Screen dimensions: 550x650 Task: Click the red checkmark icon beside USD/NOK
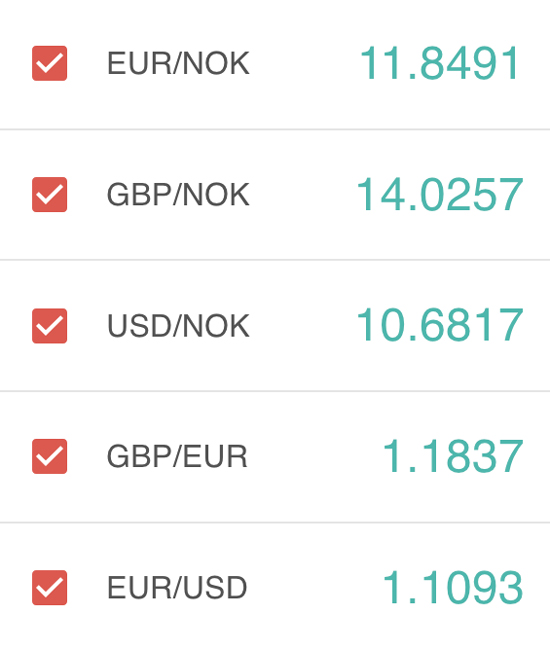coord(50,326)
